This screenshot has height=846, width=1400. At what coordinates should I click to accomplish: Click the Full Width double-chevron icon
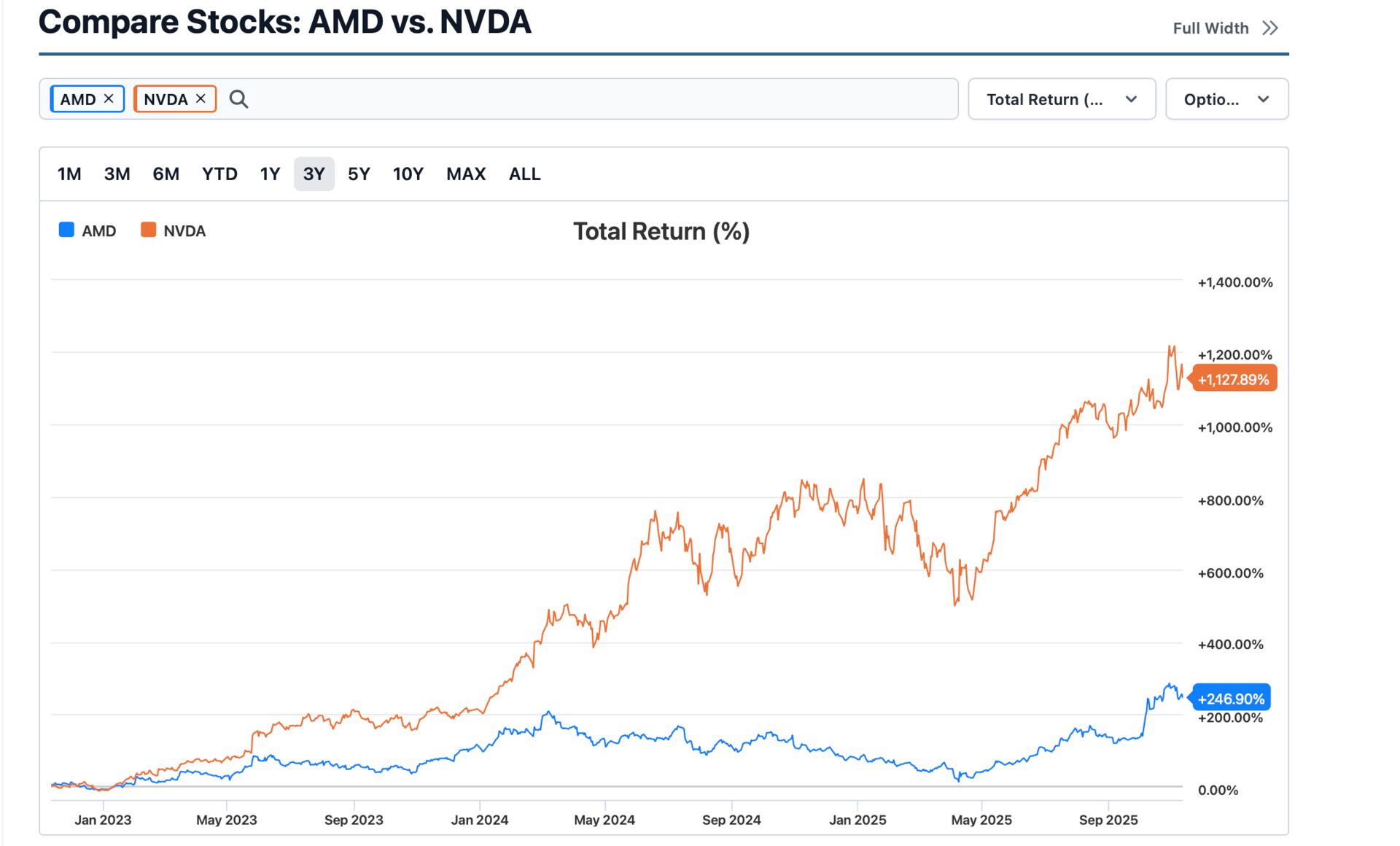1270,28
